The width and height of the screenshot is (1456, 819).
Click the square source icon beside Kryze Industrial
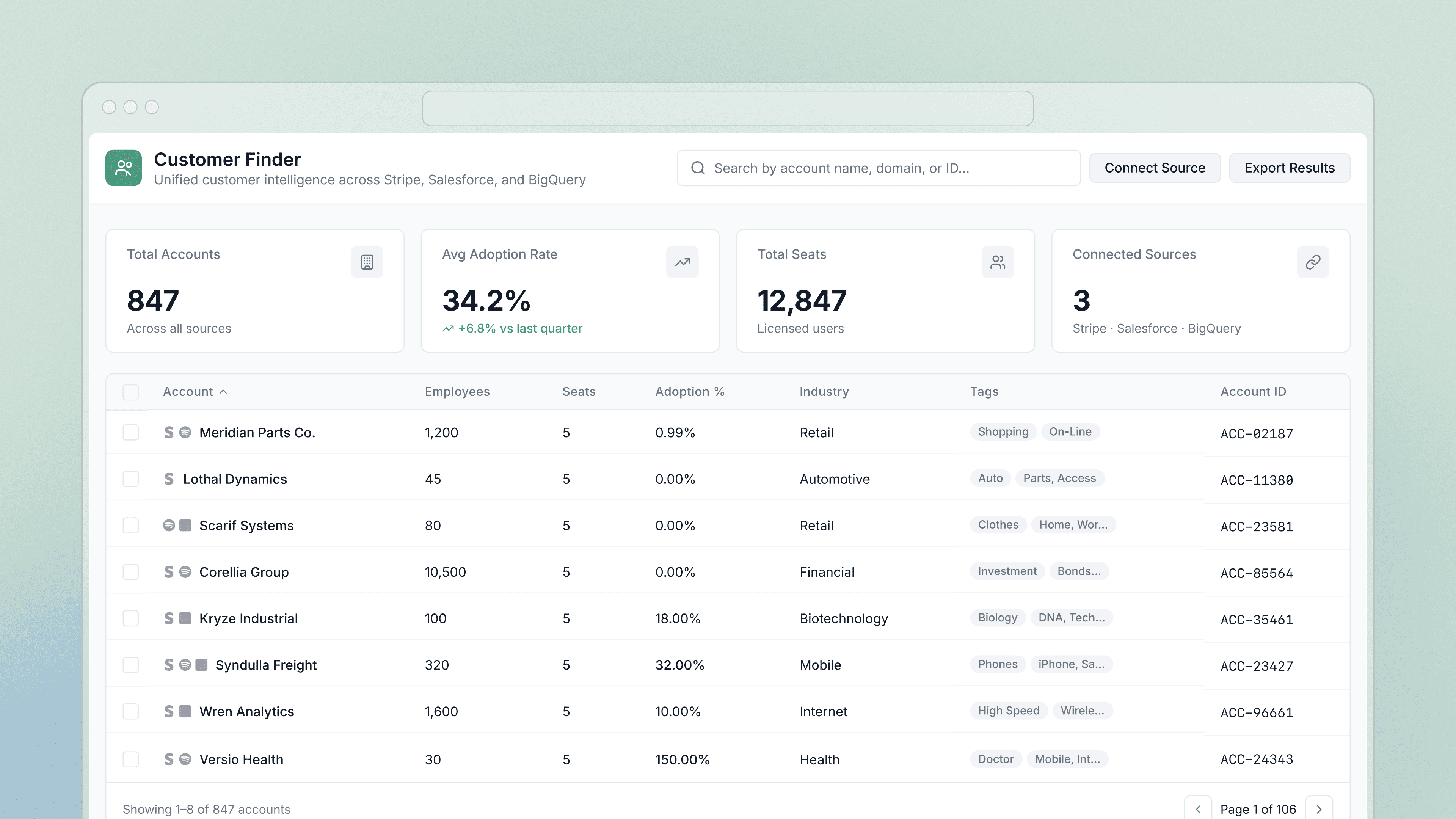tap(185, 618)
